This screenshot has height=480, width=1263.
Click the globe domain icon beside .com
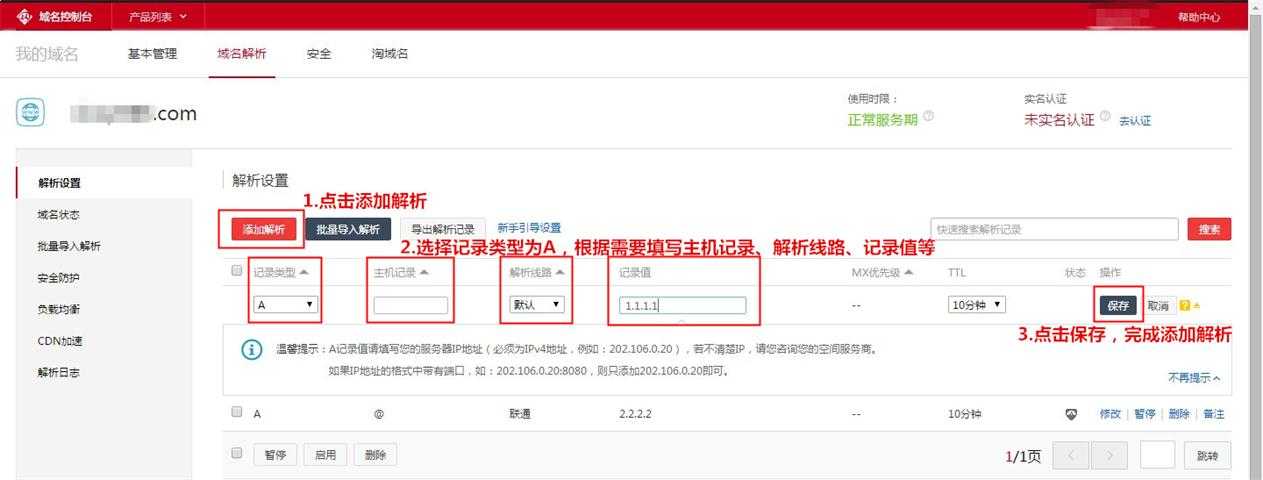30,113
